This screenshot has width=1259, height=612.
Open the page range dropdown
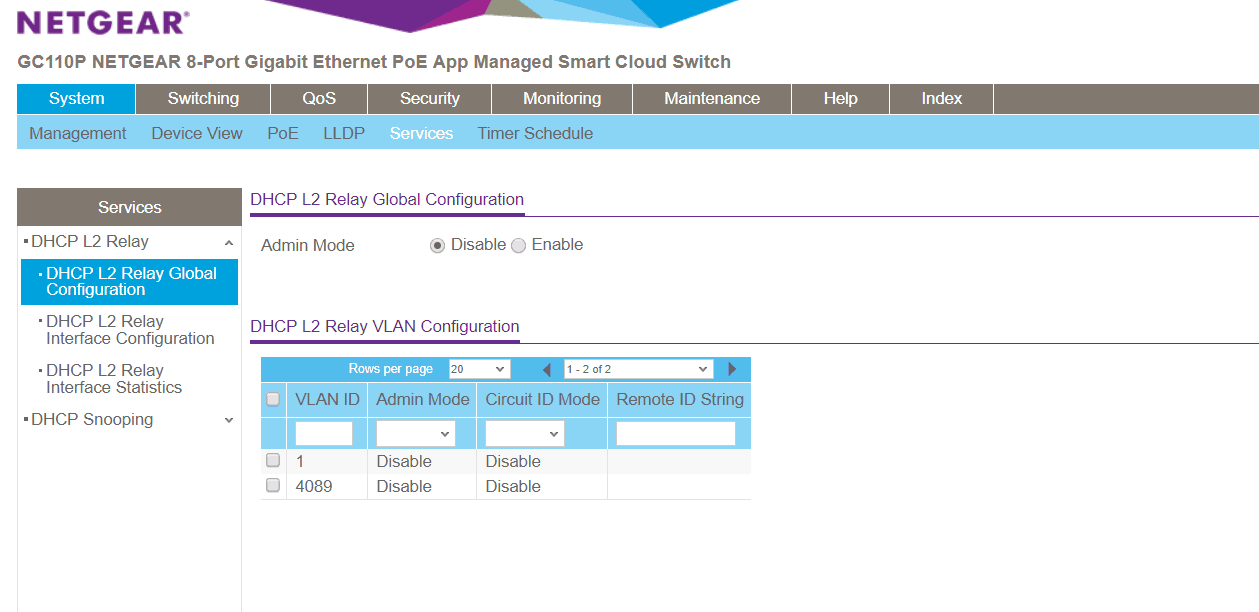click(638, 370)
